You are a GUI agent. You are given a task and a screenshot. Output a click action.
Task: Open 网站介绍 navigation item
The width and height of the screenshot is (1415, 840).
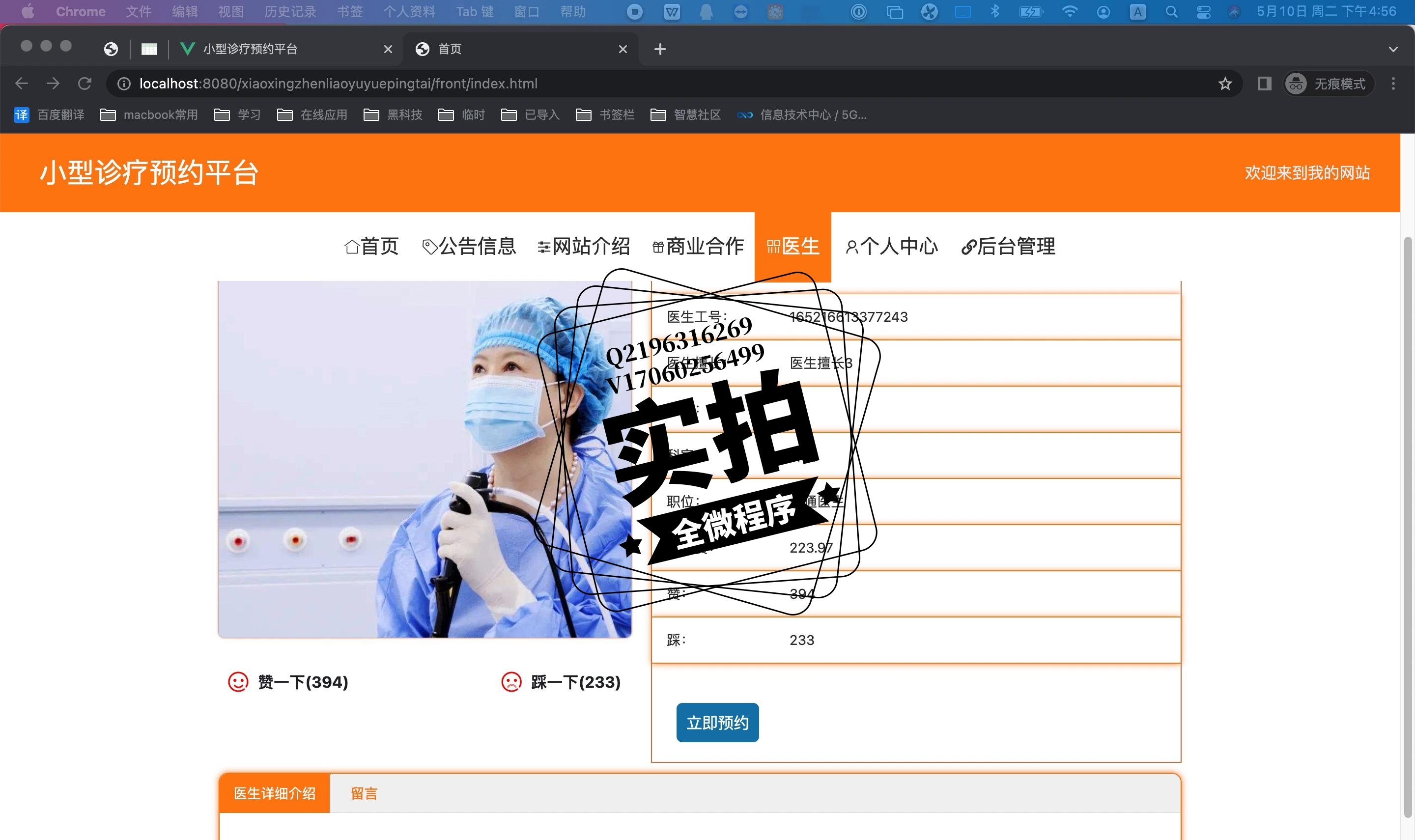[584, 246]
